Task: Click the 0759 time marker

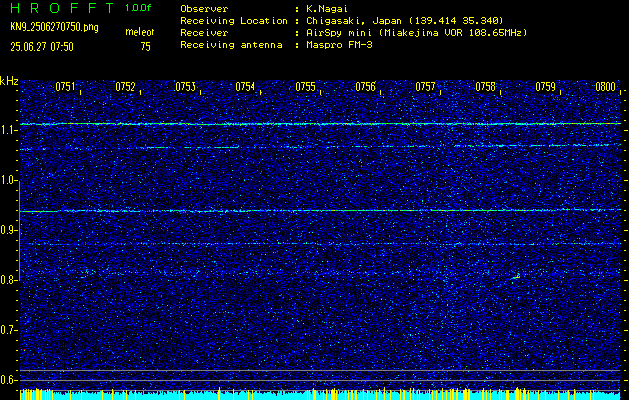Action: 546,87
